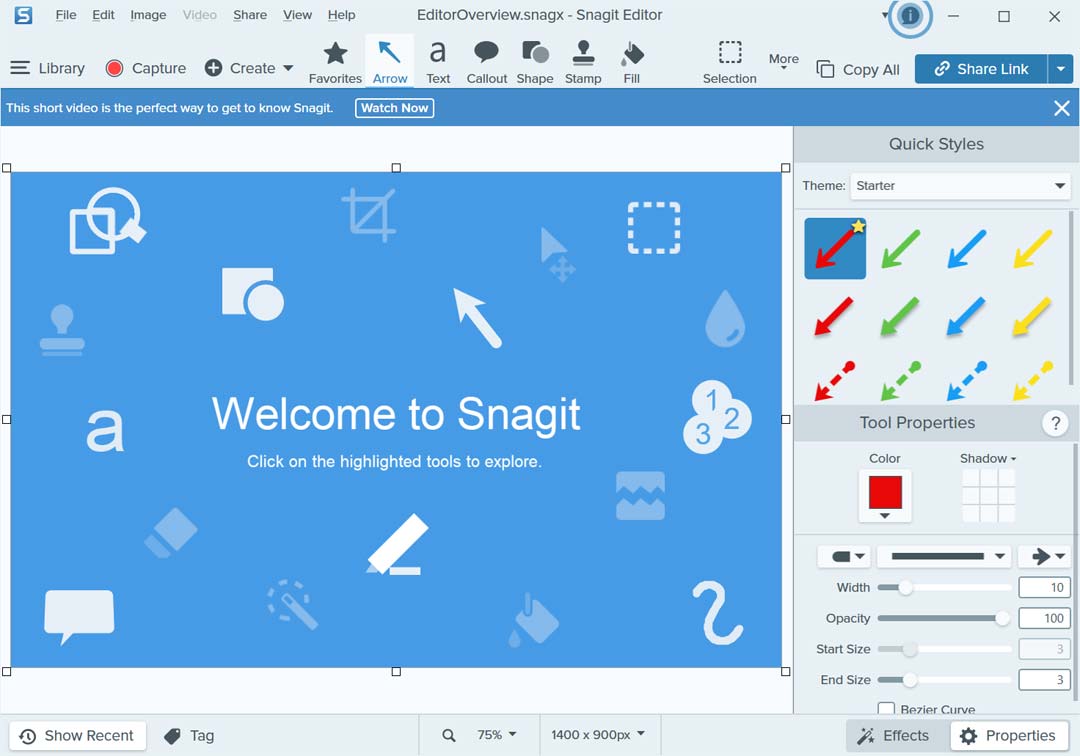Click the End Size value field

coord(1044,680)
